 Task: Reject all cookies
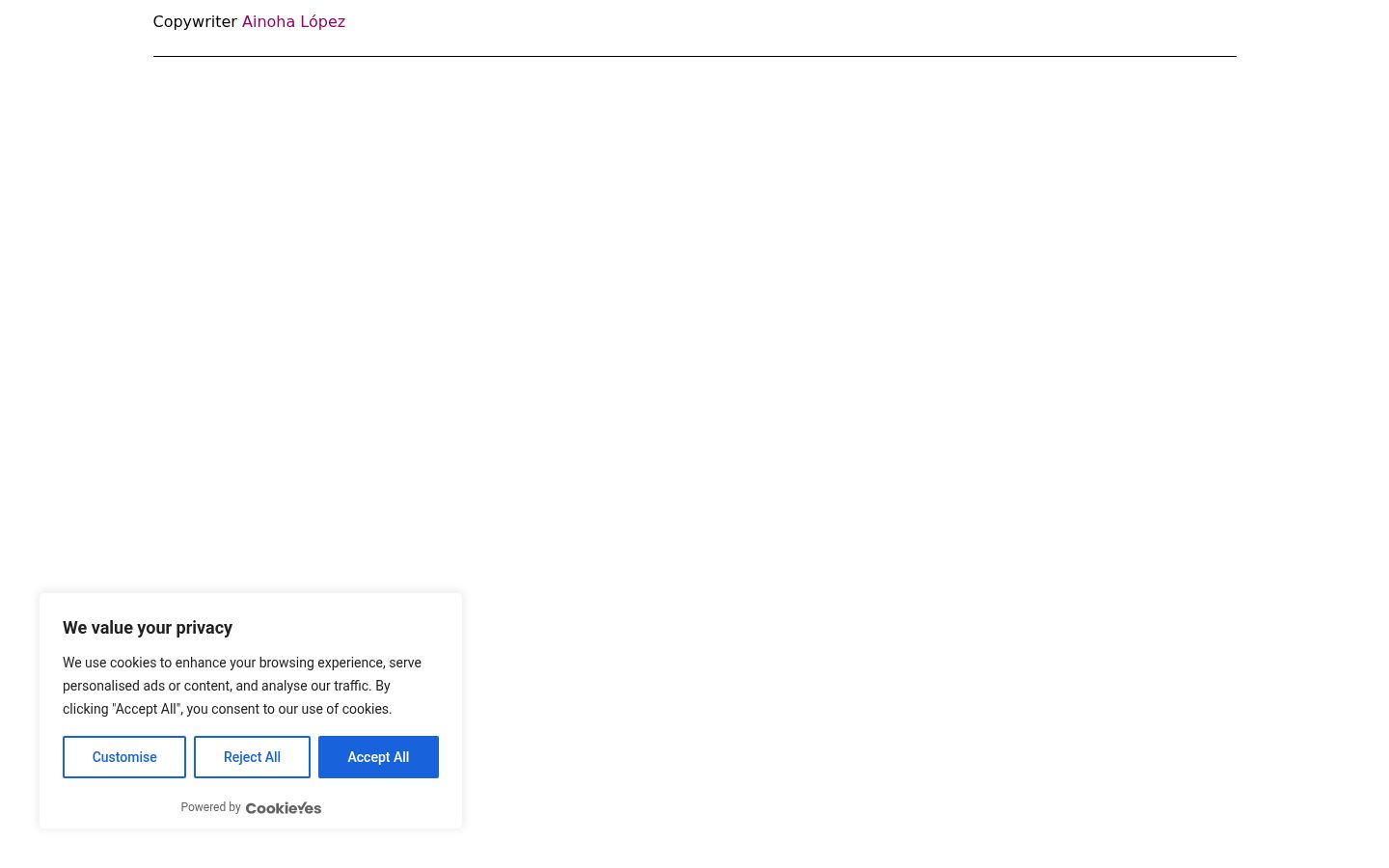(252, 757)
